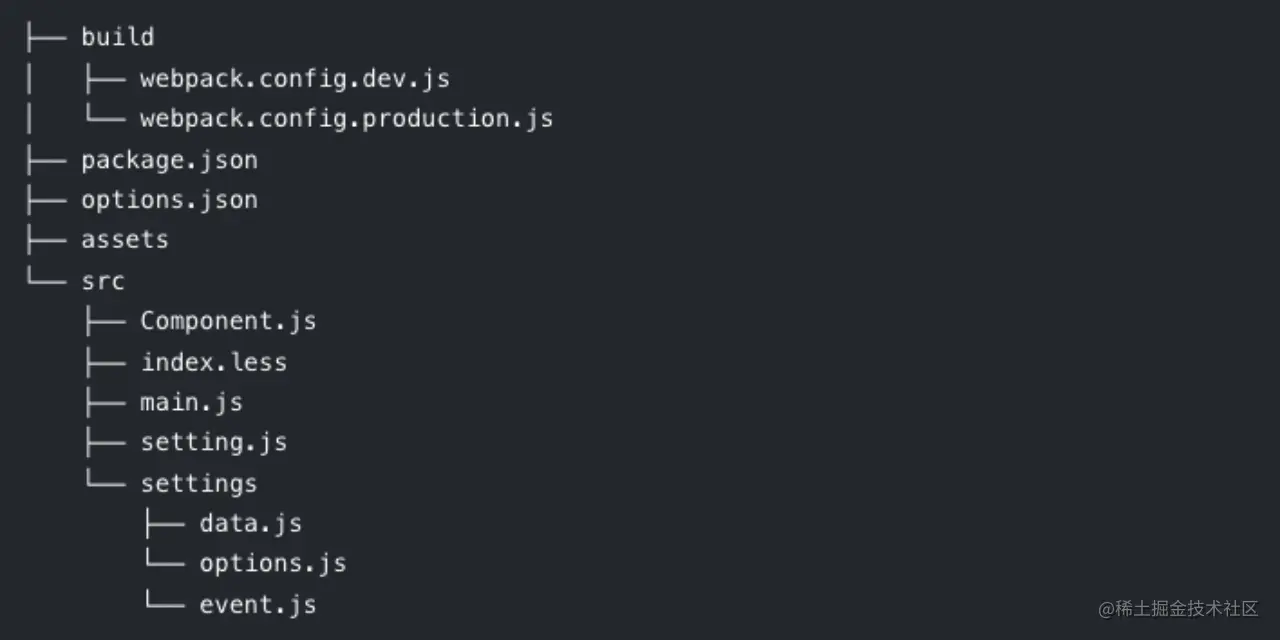This screenshot has width=1280, height=640.
Task: Open webpack.config.production.js file entry
Action: (346, 119)
